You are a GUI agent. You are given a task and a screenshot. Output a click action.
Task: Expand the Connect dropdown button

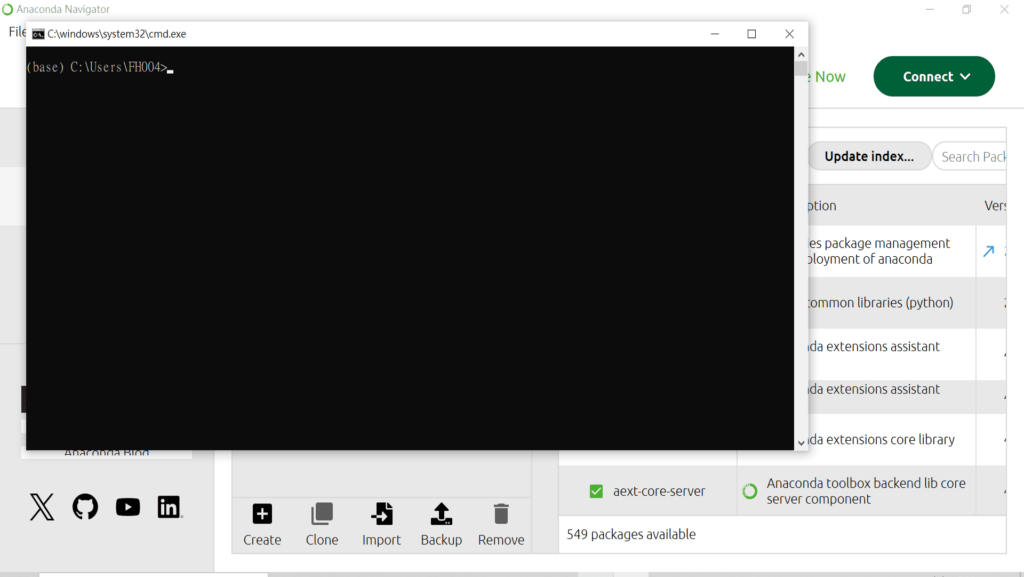click(934, 76)
